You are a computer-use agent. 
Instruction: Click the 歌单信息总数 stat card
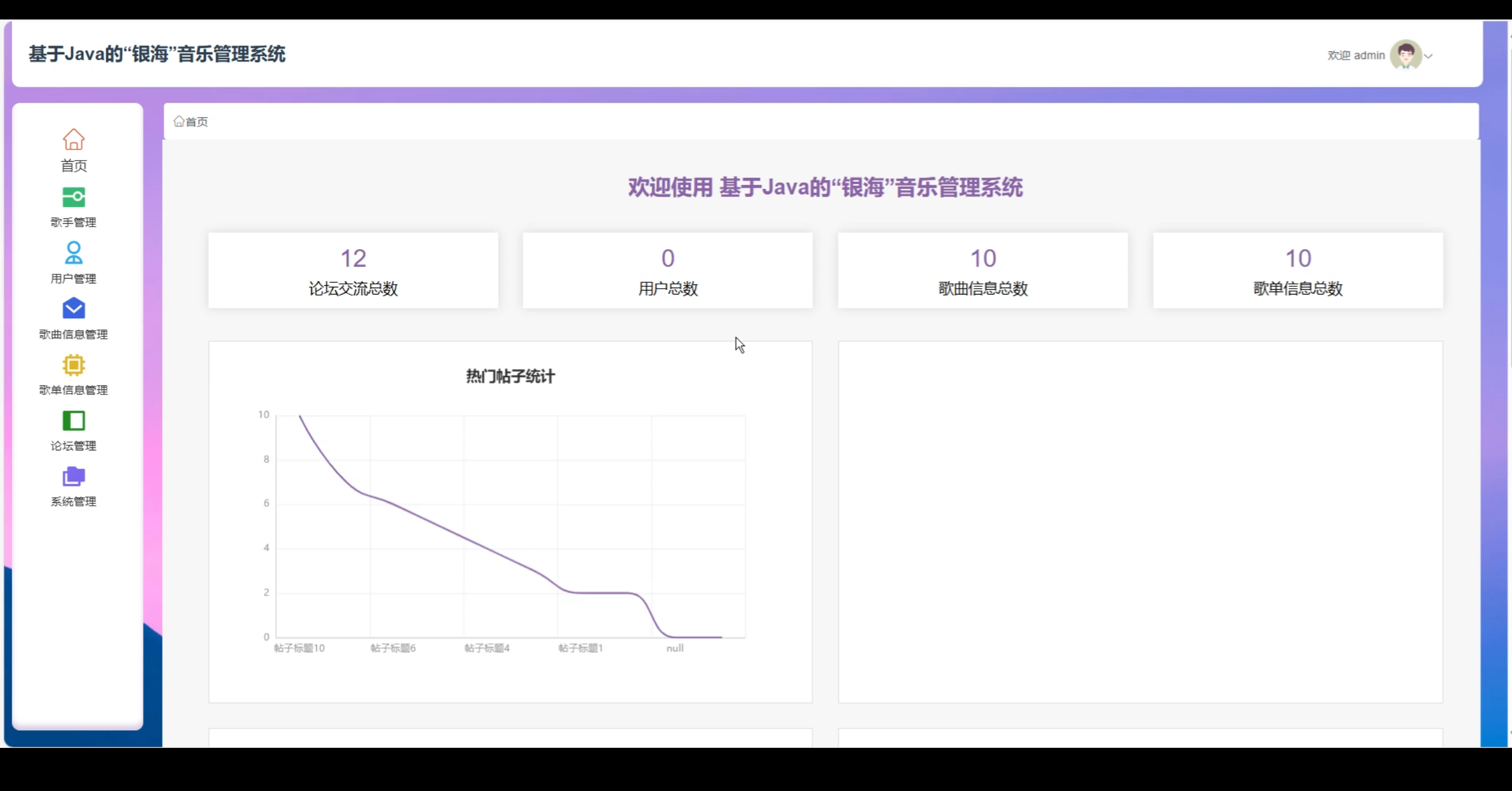[1298, 270]
